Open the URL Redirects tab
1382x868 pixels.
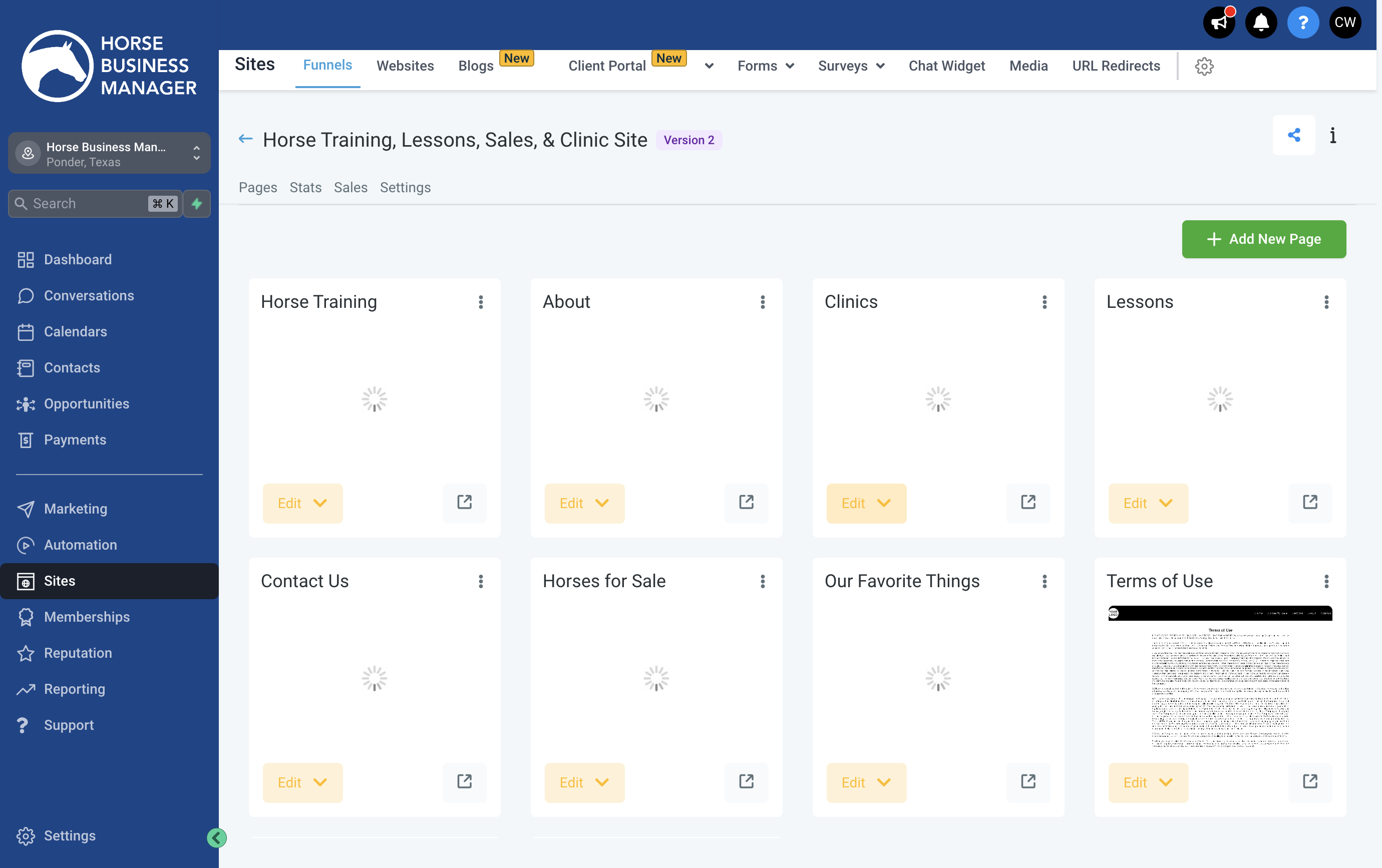(x=1116, y=66)
